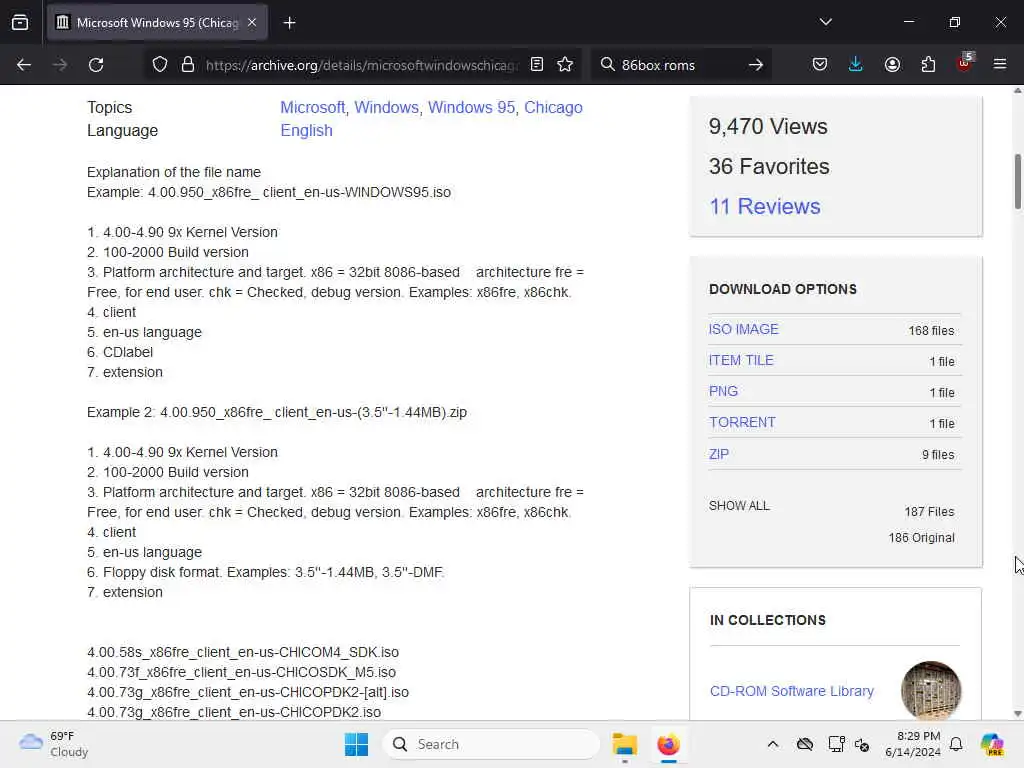
Task: Click the 4.00.73f CHICOSDK_M5.iso filename text
Action: coord(242,672)
